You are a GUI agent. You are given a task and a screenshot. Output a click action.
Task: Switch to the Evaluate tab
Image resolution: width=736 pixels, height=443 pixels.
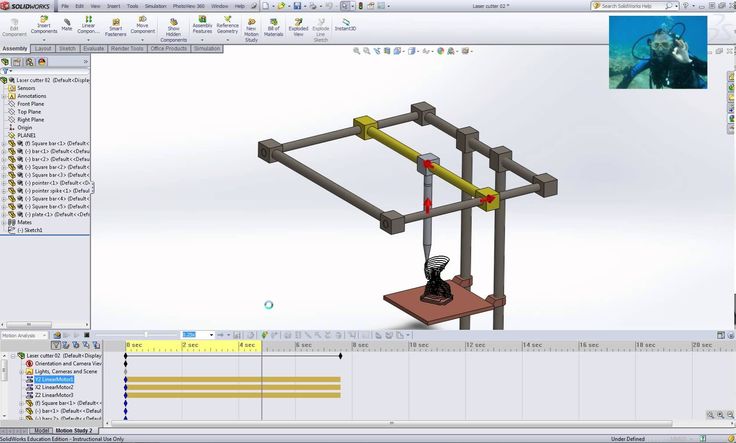tap(93, 48)
